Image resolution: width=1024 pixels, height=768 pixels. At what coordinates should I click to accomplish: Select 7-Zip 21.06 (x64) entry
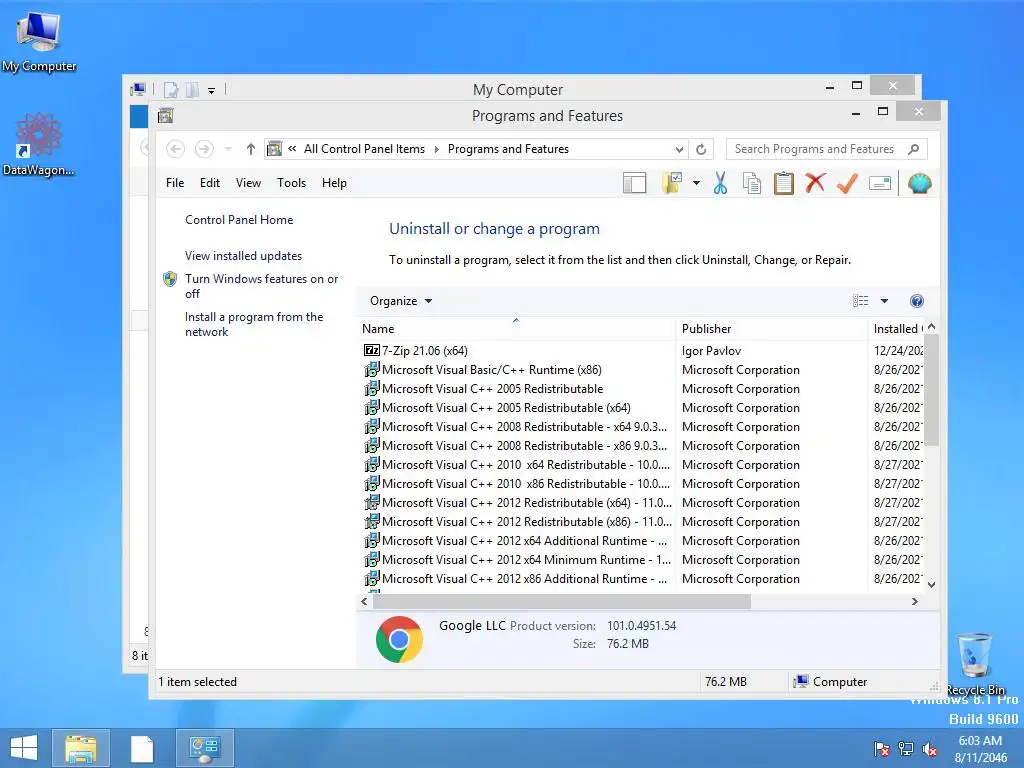point(424,351)
